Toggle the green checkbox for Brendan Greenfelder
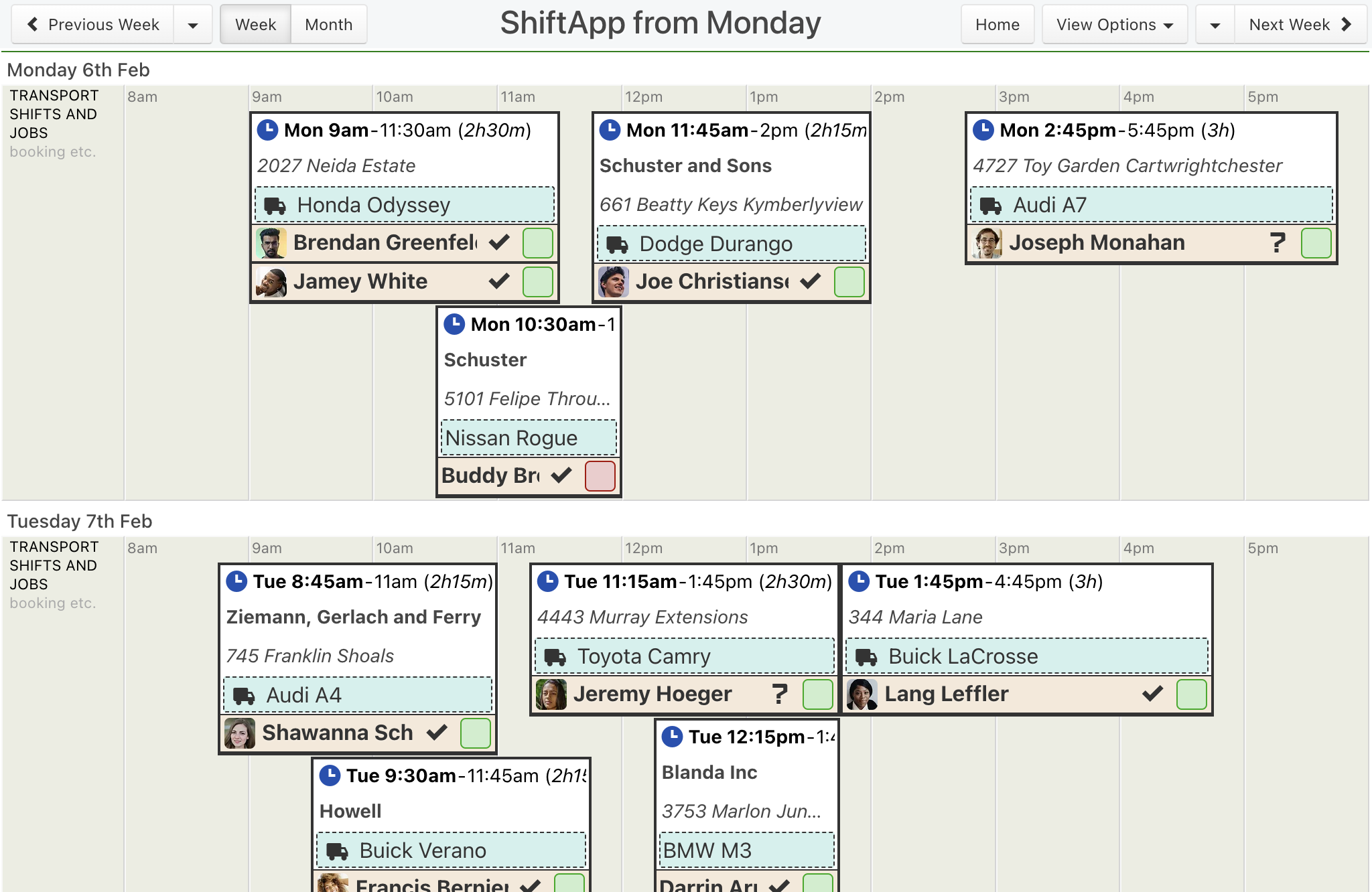 click(x=537, y=242)
